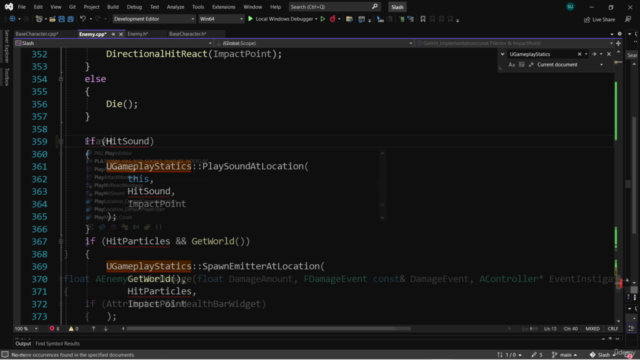Open the Find Symbol Results tab

58,344
